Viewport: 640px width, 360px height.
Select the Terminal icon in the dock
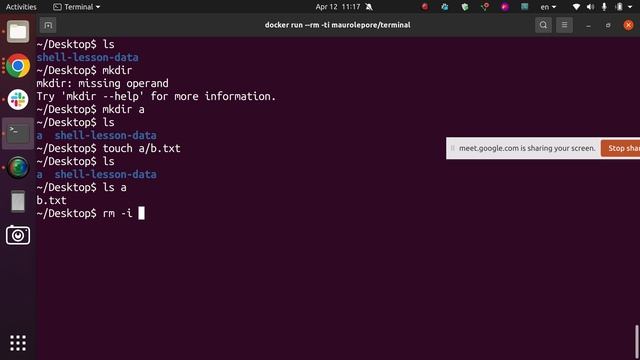pyautogui.click(x=18, y=133)
